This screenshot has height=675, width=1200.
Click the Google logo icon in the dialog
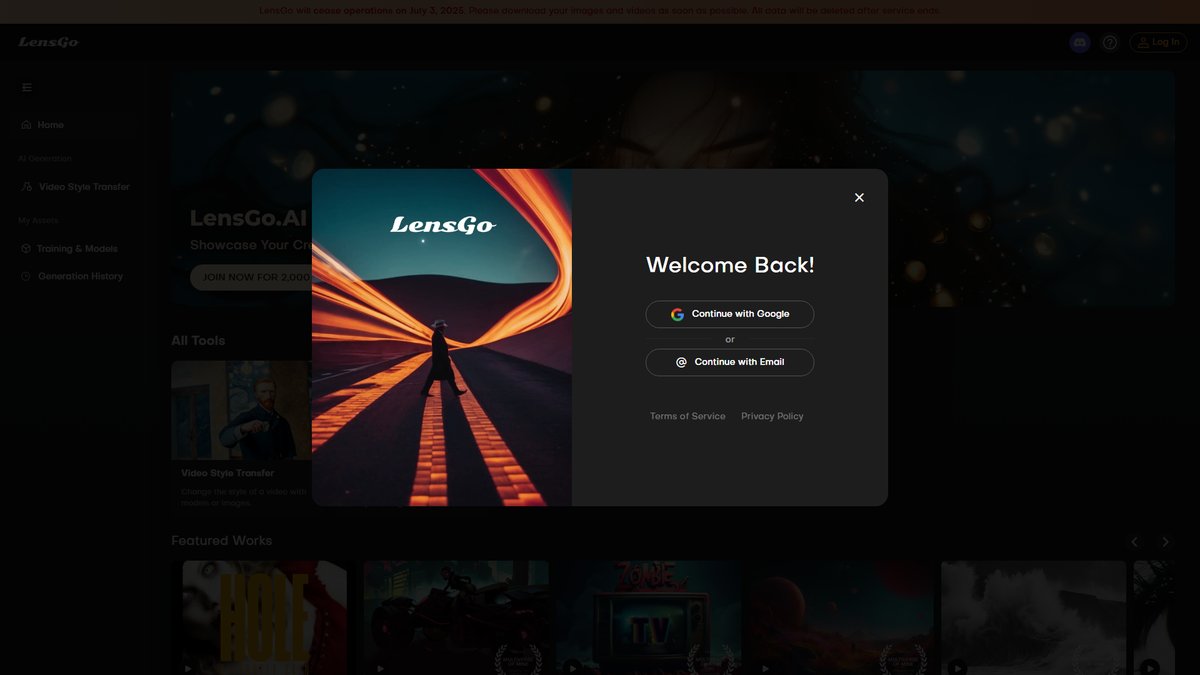pos(677,314)
